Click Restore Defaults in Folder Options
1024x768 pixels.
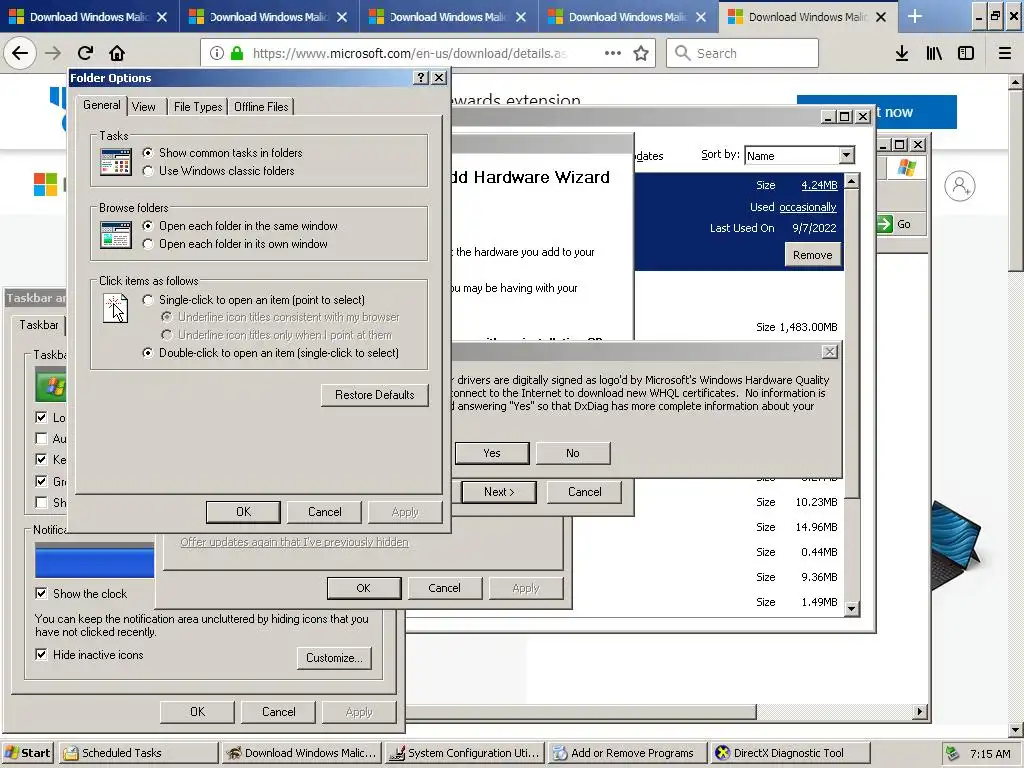pyautogui.click(x=375, y=395)
